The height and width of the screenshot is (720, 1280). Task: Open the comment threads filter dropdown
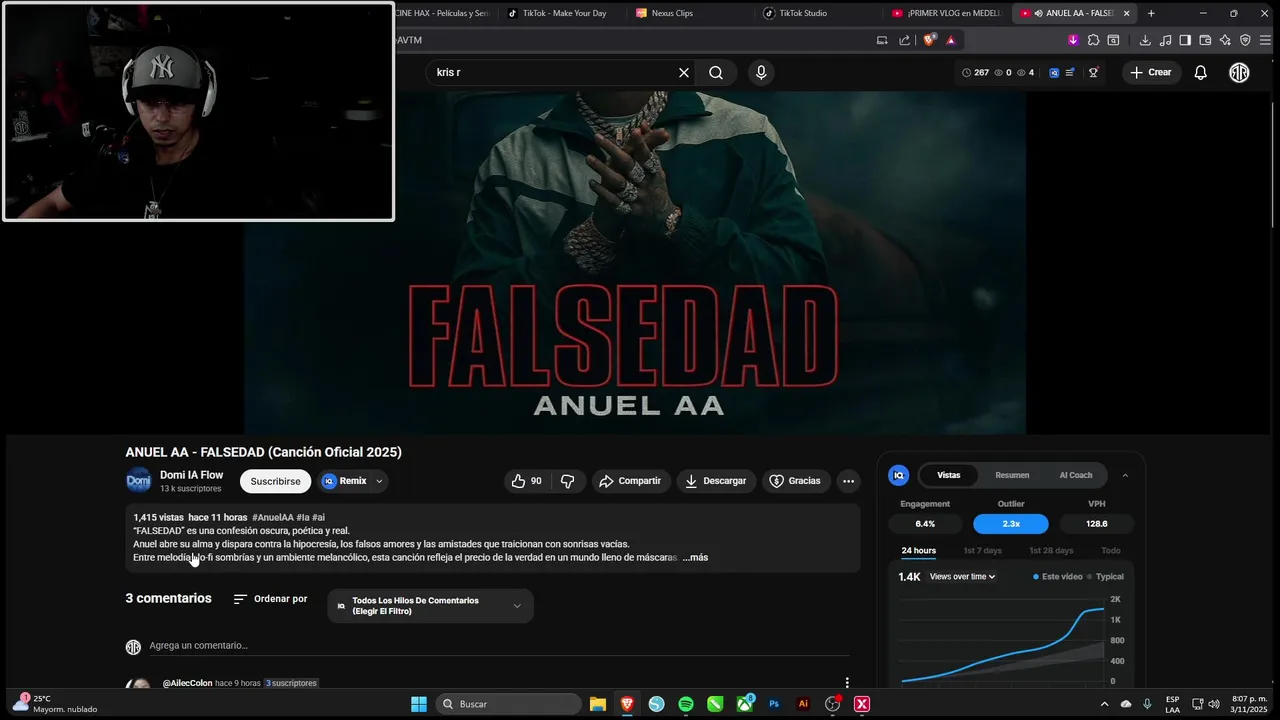point(430,606)
